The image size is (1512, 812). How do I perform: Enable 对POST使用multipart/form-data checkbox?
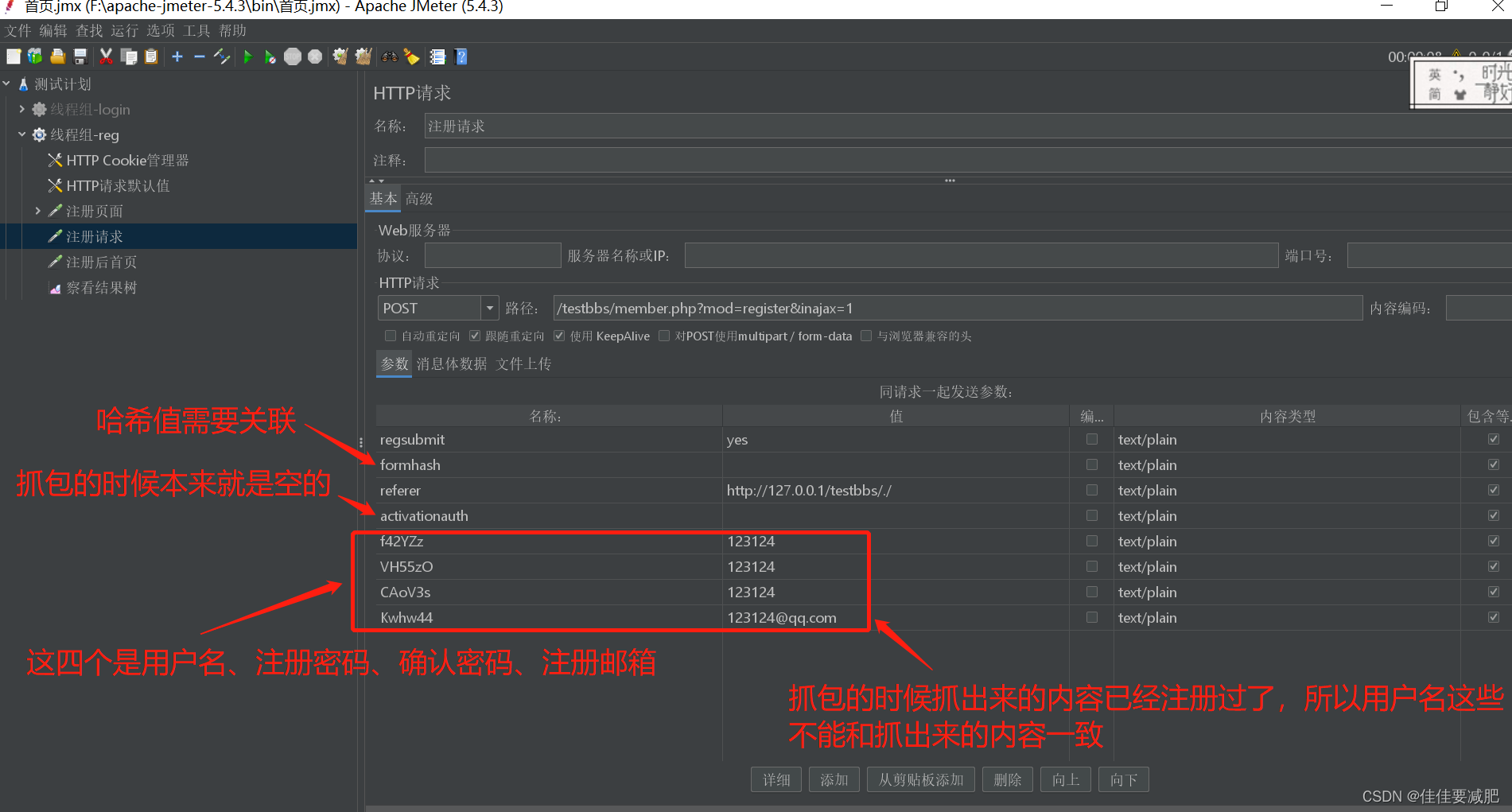(x=664, y=336)
